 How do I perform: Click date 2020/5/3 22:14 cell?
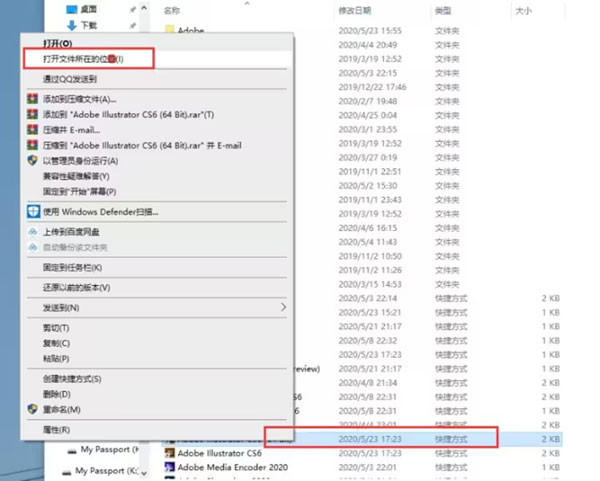pos(367,298)
